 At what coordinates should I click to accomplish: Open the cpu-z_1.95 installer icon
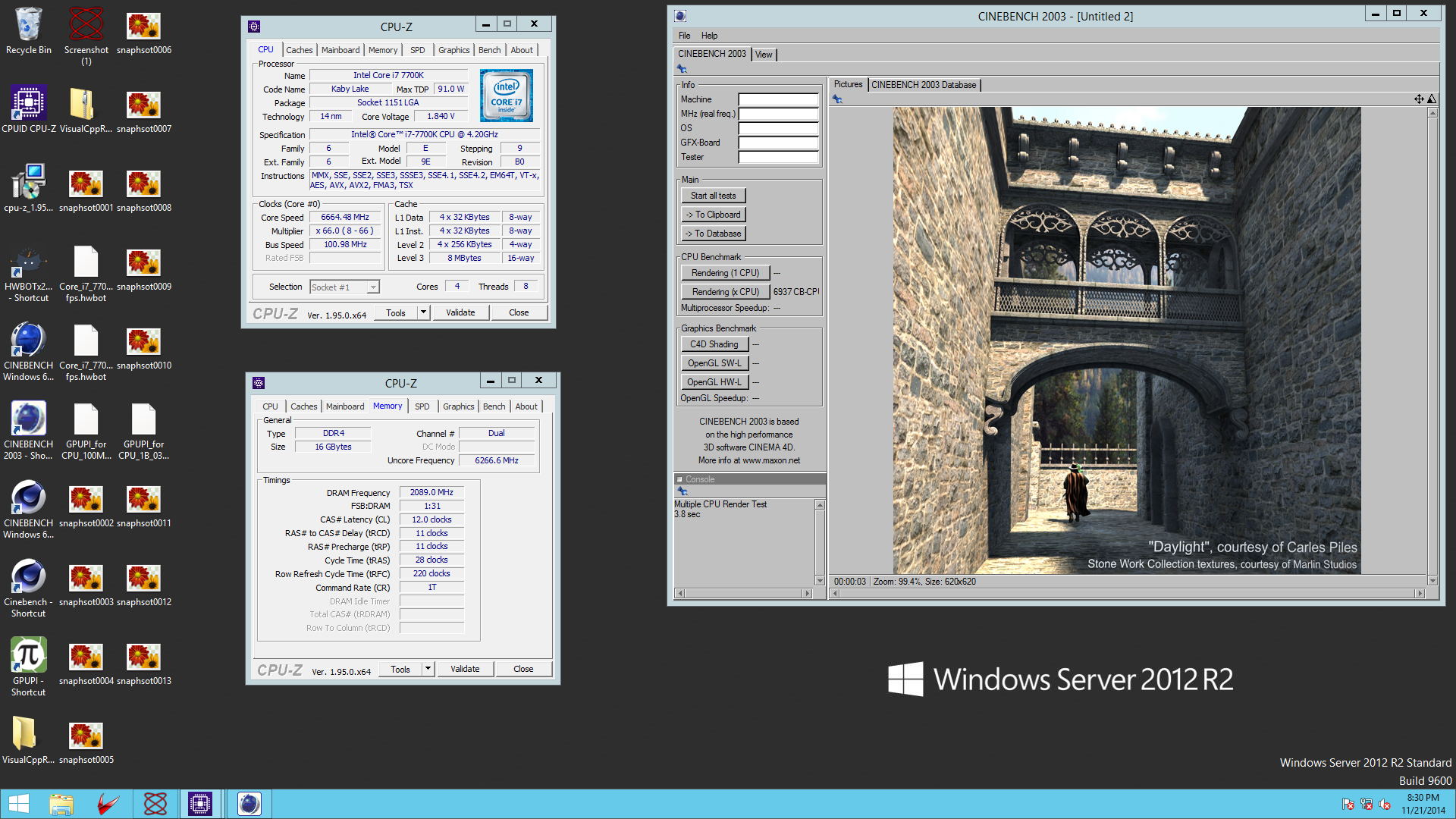click(x=29, y=189)
